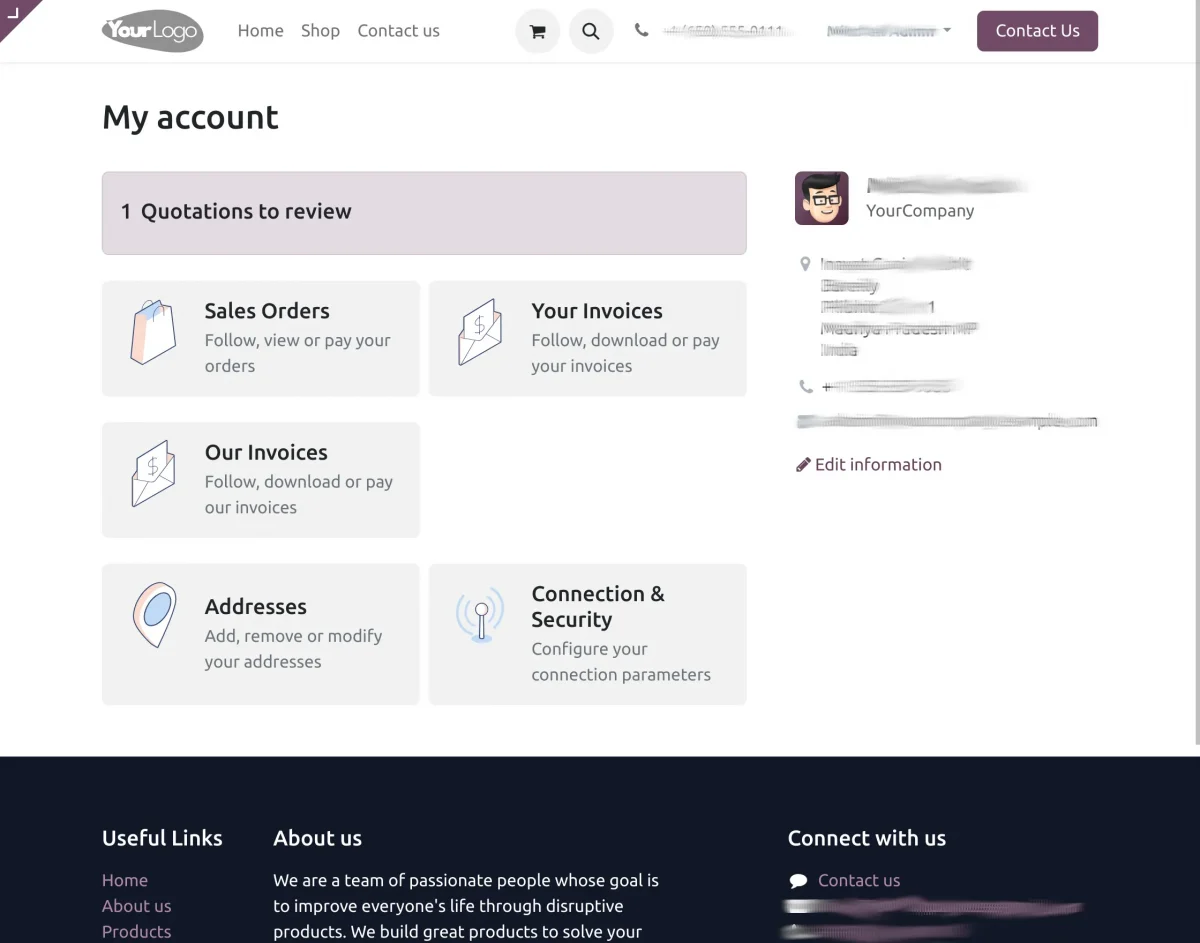1200x943 pixels.
Task: Click the YourCompany text under the name
Action: pyautogui.click(x=920, y=211)
